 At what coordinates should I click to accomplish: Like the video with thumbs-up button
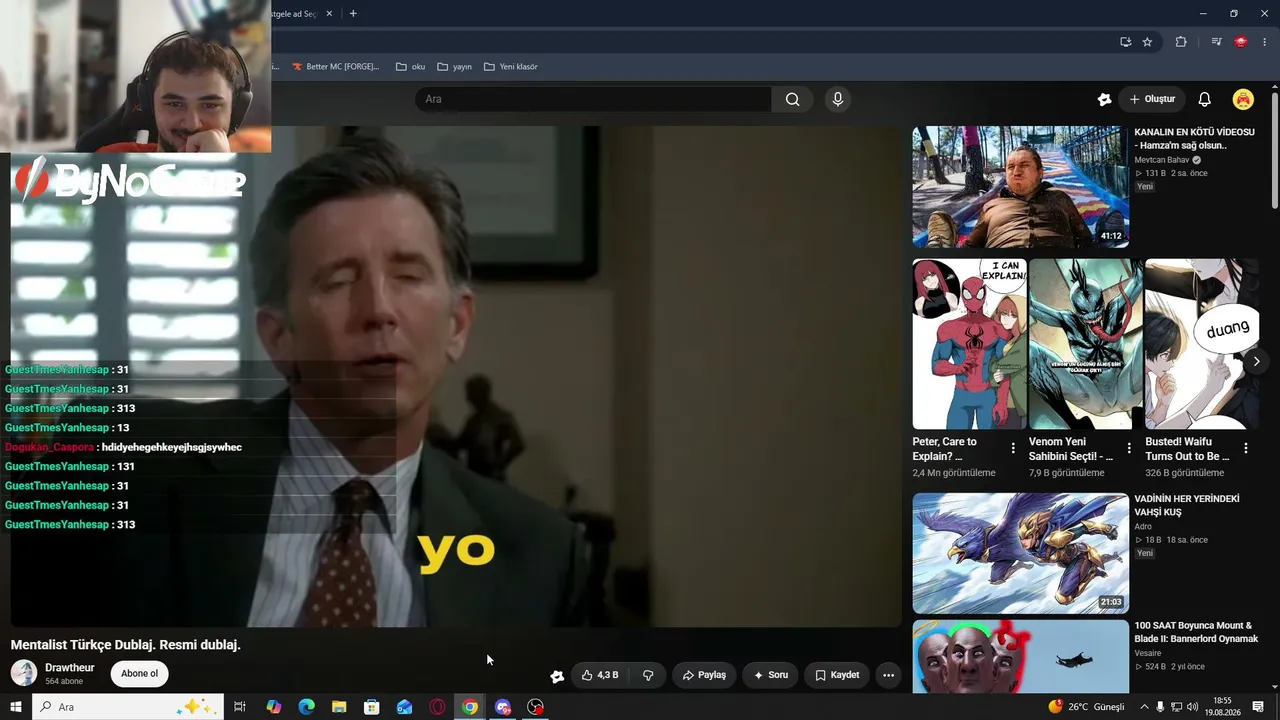(x=600, y=675)
